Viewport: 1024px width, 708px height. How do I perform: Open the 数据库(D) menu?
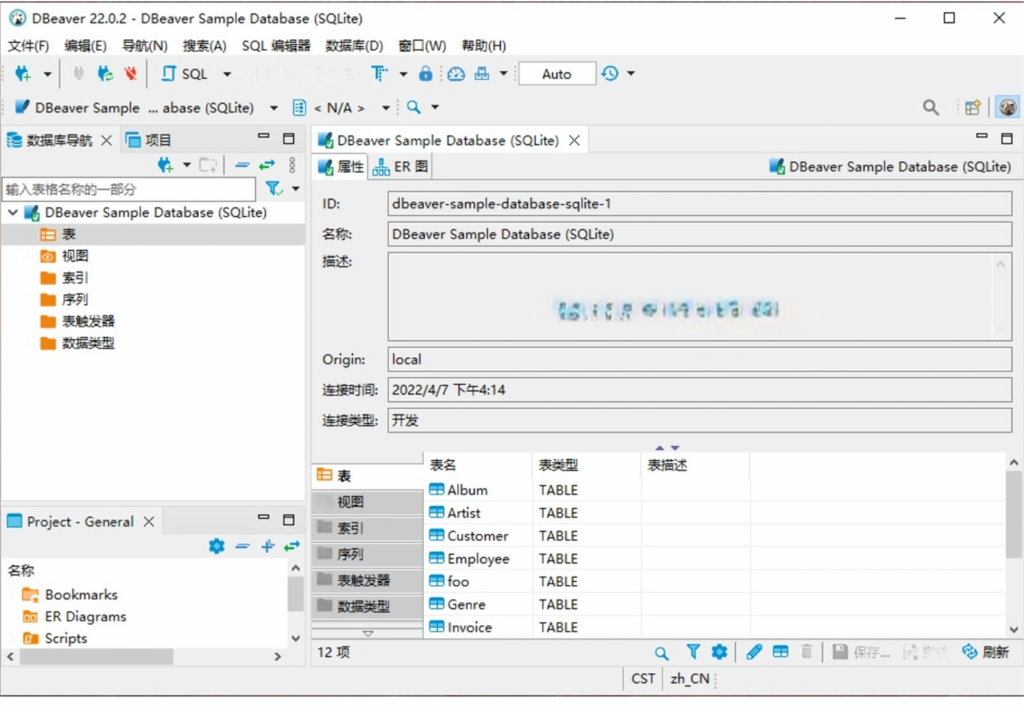(354, 46)
